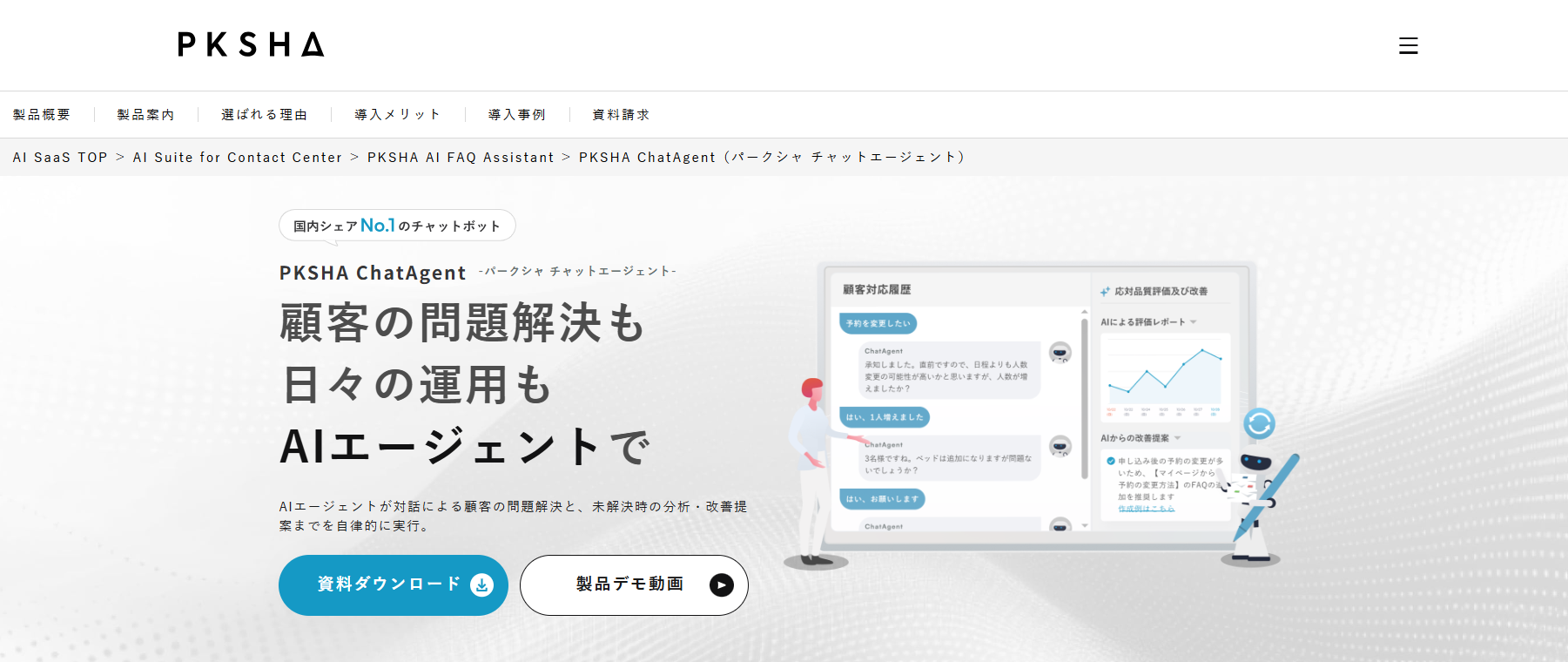This screenshot has height=662, width=1568.
Task: Open the 導入事例 menu item
Action: pos(517,115)
